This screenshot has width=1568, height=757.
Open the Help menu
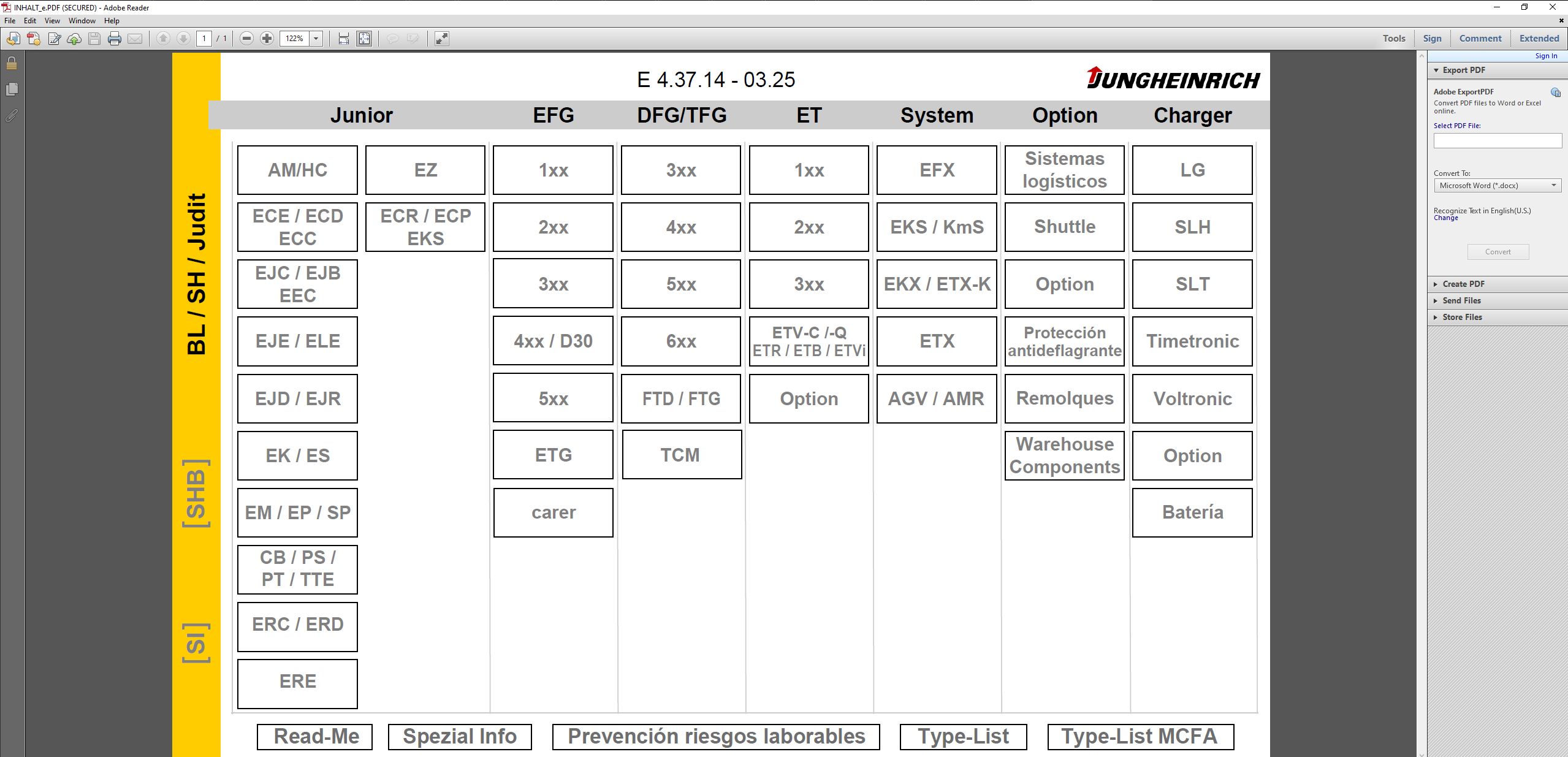pos(112,21)
